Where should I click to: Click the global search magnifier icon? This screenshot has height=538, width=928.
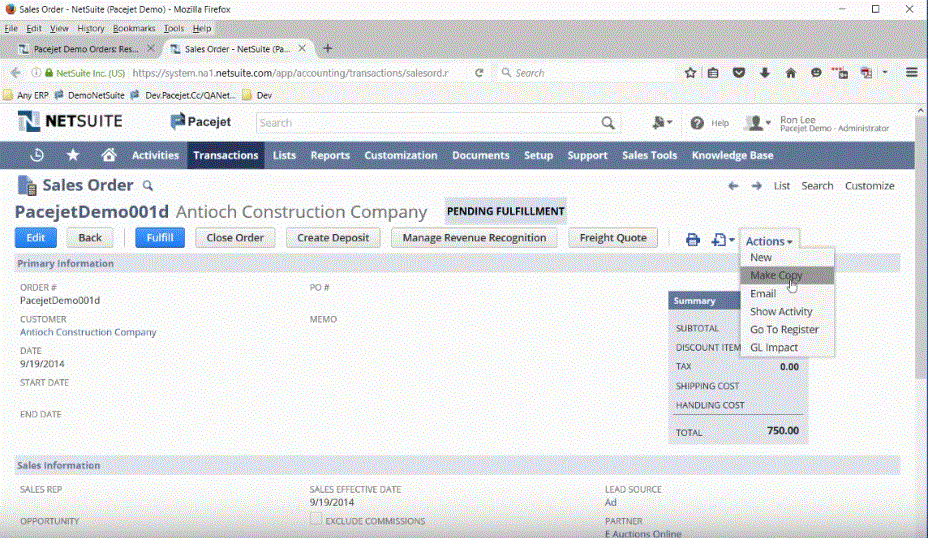[x=608, y=123]
